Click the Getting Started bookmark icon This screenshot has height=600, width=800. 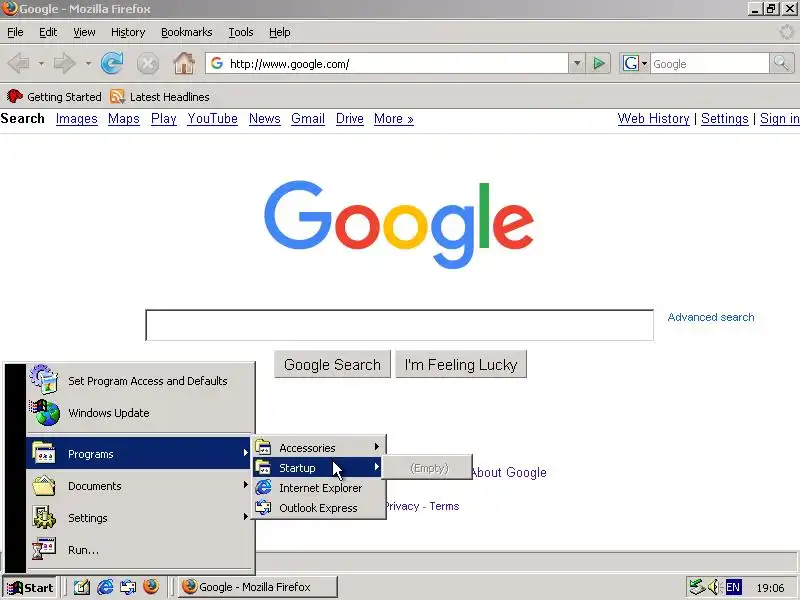coord(15,96)
